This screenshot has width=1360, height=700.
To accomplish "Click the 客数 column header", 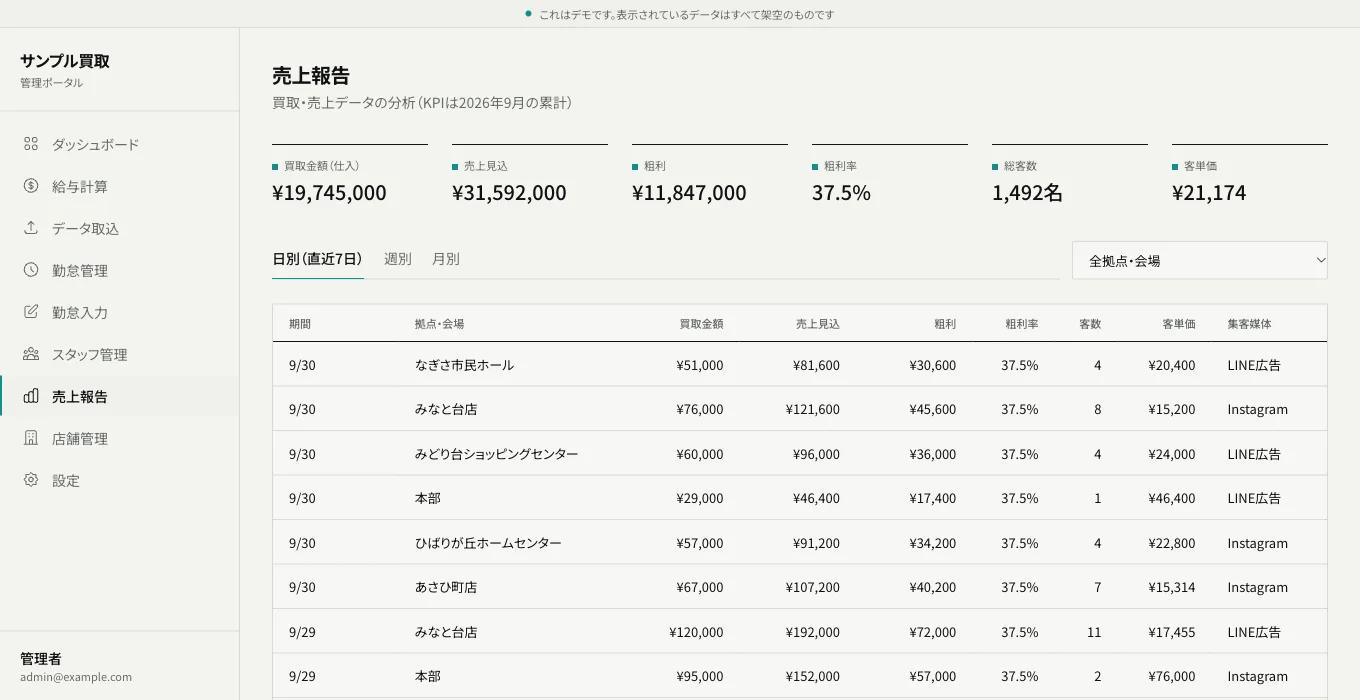I will coord(1090,324).
